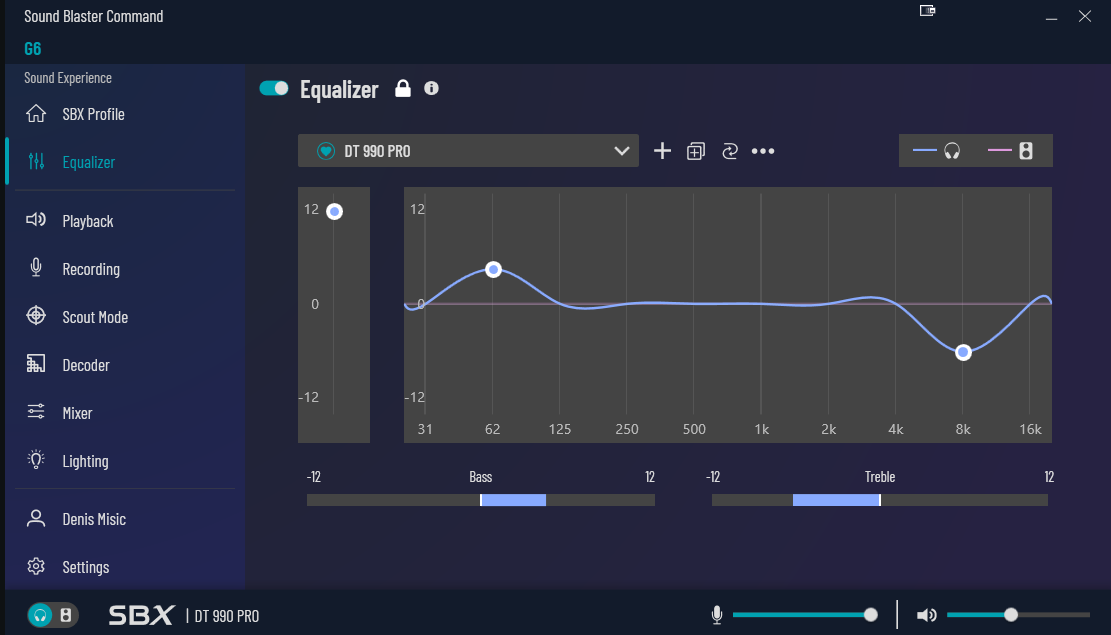Screen dimensions: 1111x635
Task: Expand the DT 990 PRO preset dropdown
Action: pyautogui.click(x=468, y=150)
